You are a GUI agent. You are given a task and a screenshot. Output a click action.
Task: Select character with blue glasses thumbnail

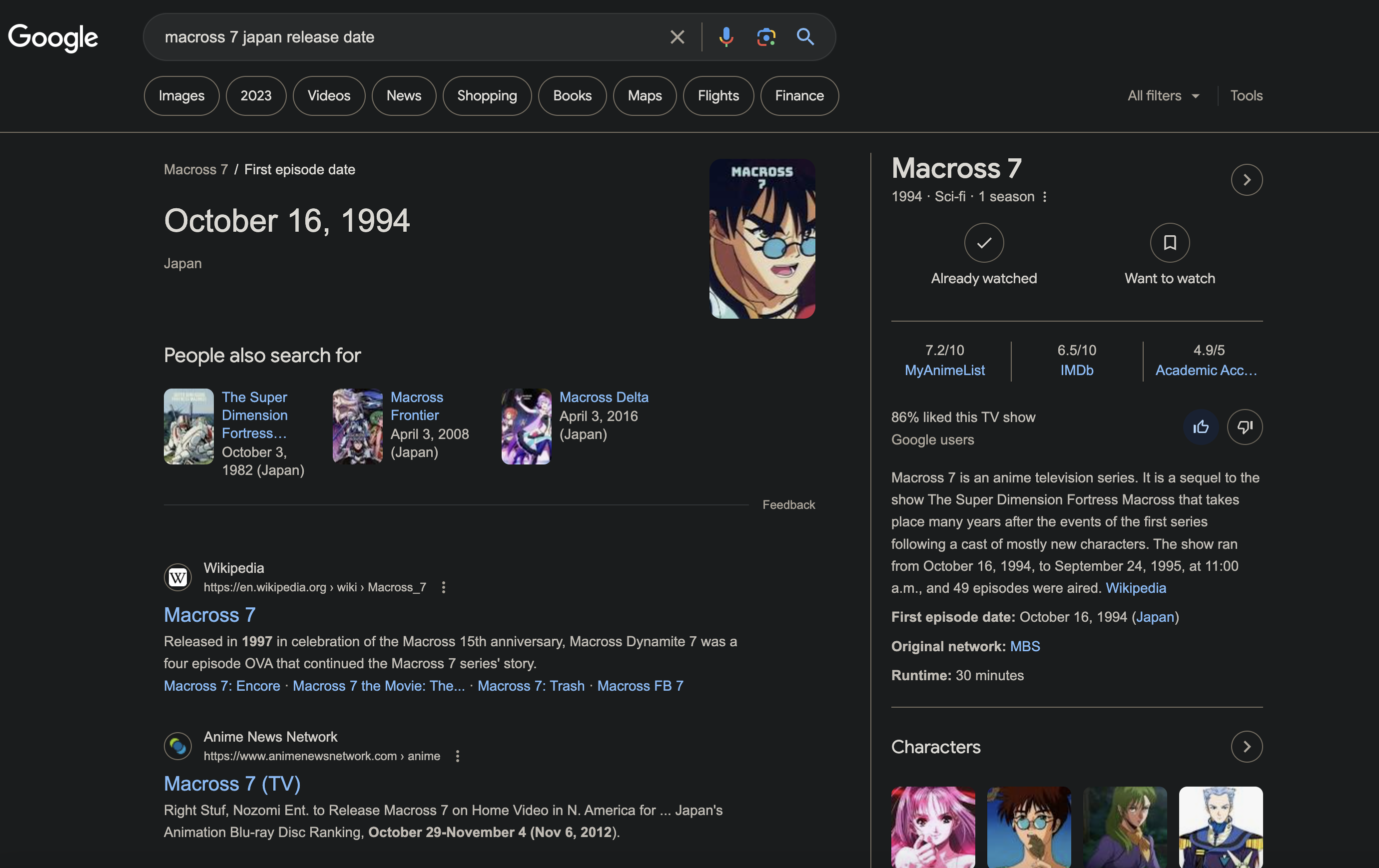pos(1029,827)
